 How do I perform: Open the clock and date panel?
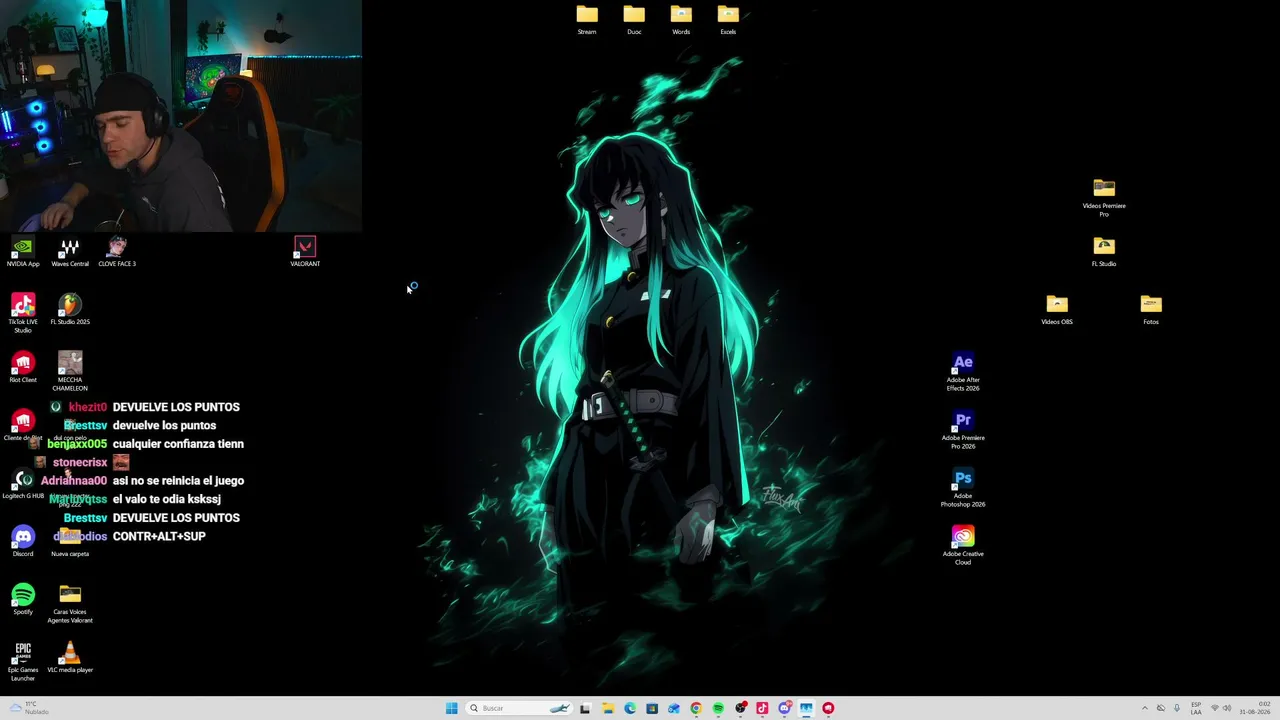tap(1255, 708)
